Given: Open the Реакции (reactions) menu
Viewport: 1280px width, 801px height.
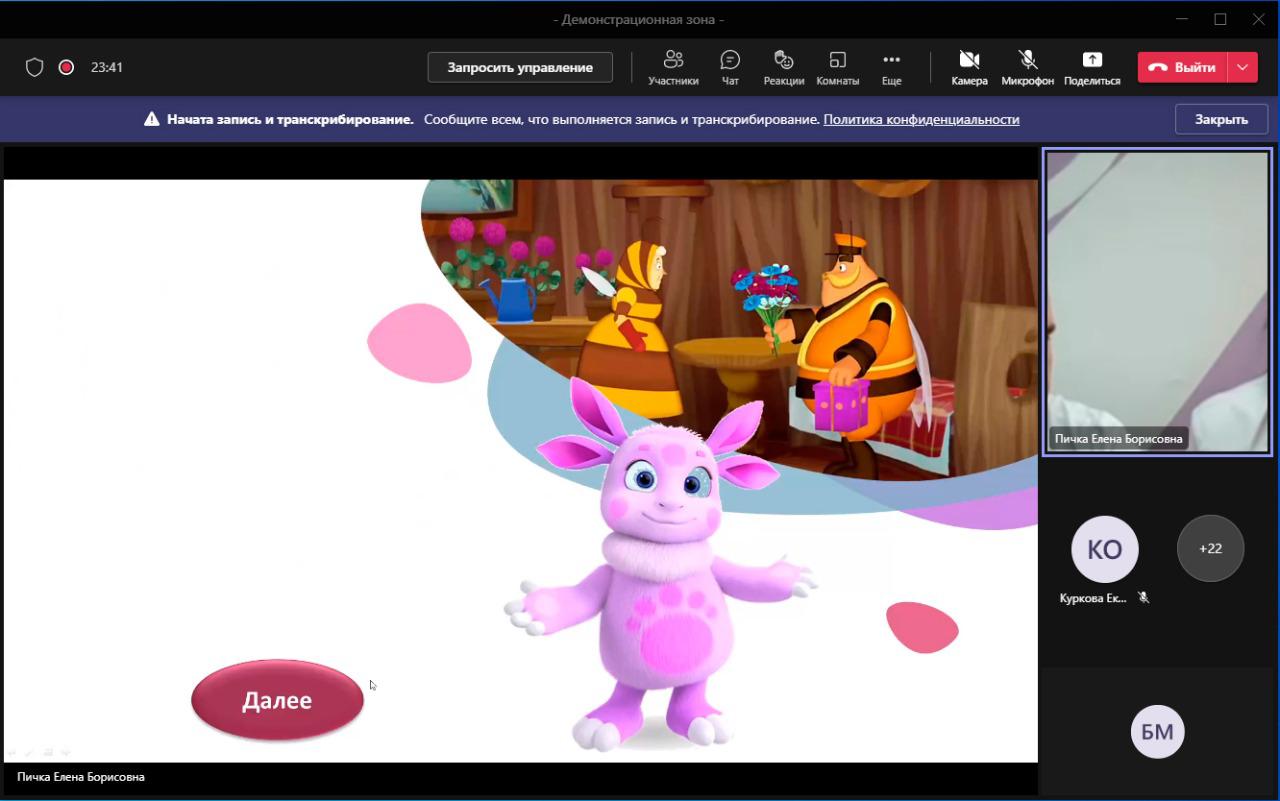Looking at the screenshot, I should point(784,66).
